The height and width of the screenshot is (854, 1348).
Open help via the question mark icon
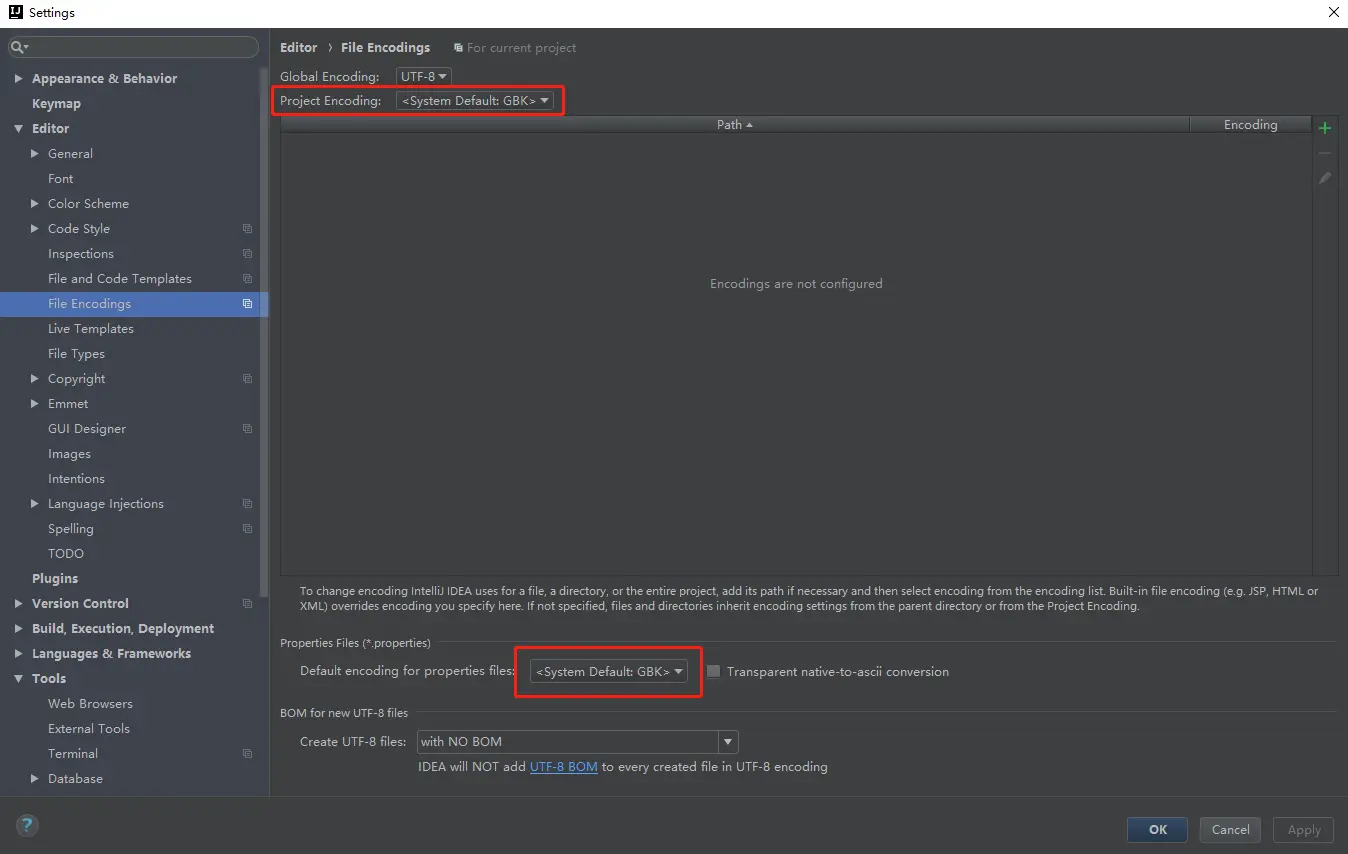(x=27, y=825)
